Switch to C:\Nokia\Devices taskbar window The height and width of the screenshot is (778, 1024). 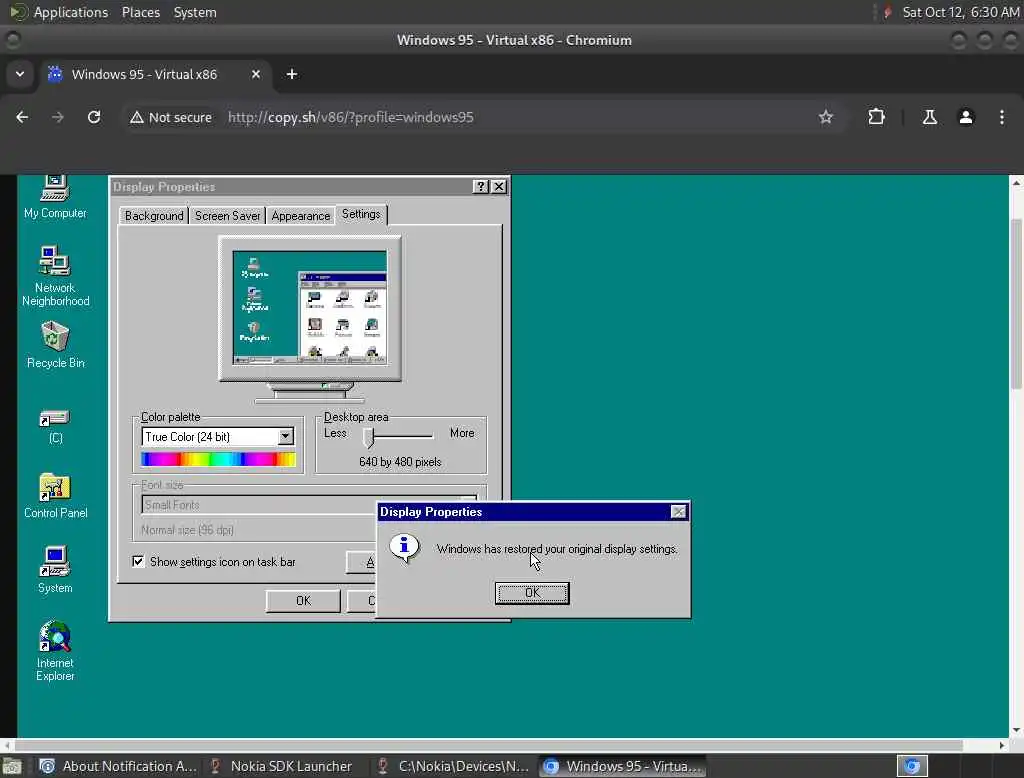pos(454,766)
